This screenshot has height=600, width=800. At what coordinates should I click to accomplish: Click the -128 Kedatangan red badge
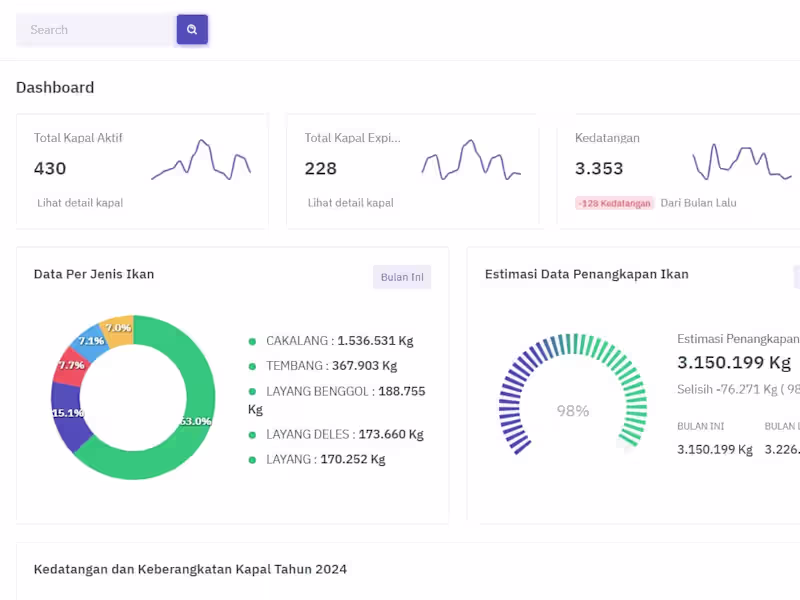(614, 203)
